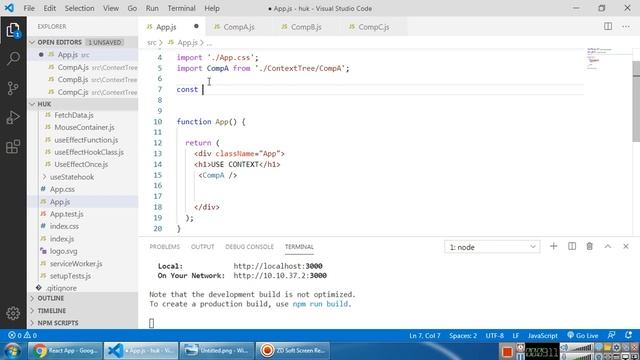Change encoding via UTF-8 status item
Viewport: 640px width, 360px height.
[495, 335]
